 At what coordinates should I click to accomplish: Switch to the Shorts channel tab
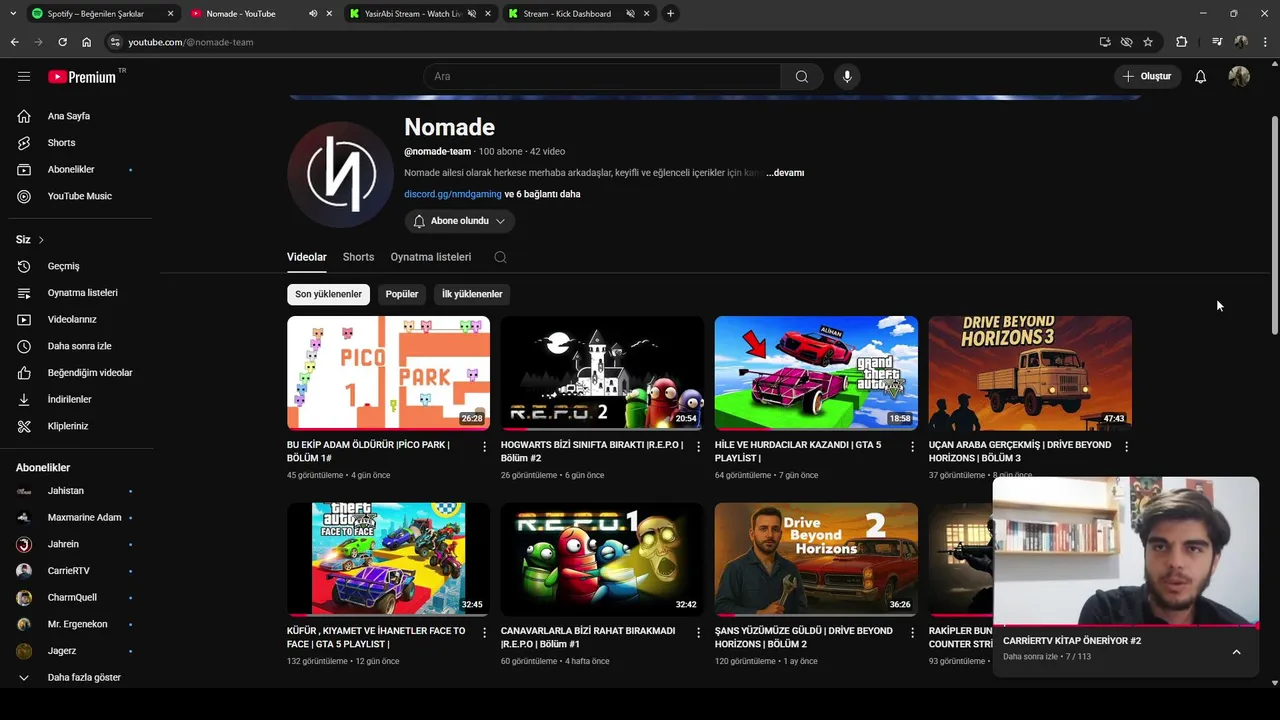coord(358,257)
